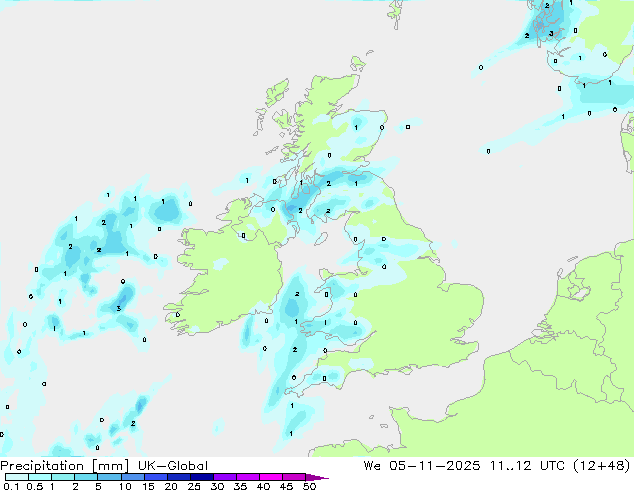The width and height of the screenshot is (634, 490).
Task: Click the '0.5' legend scale value
Action: (34, 486)
